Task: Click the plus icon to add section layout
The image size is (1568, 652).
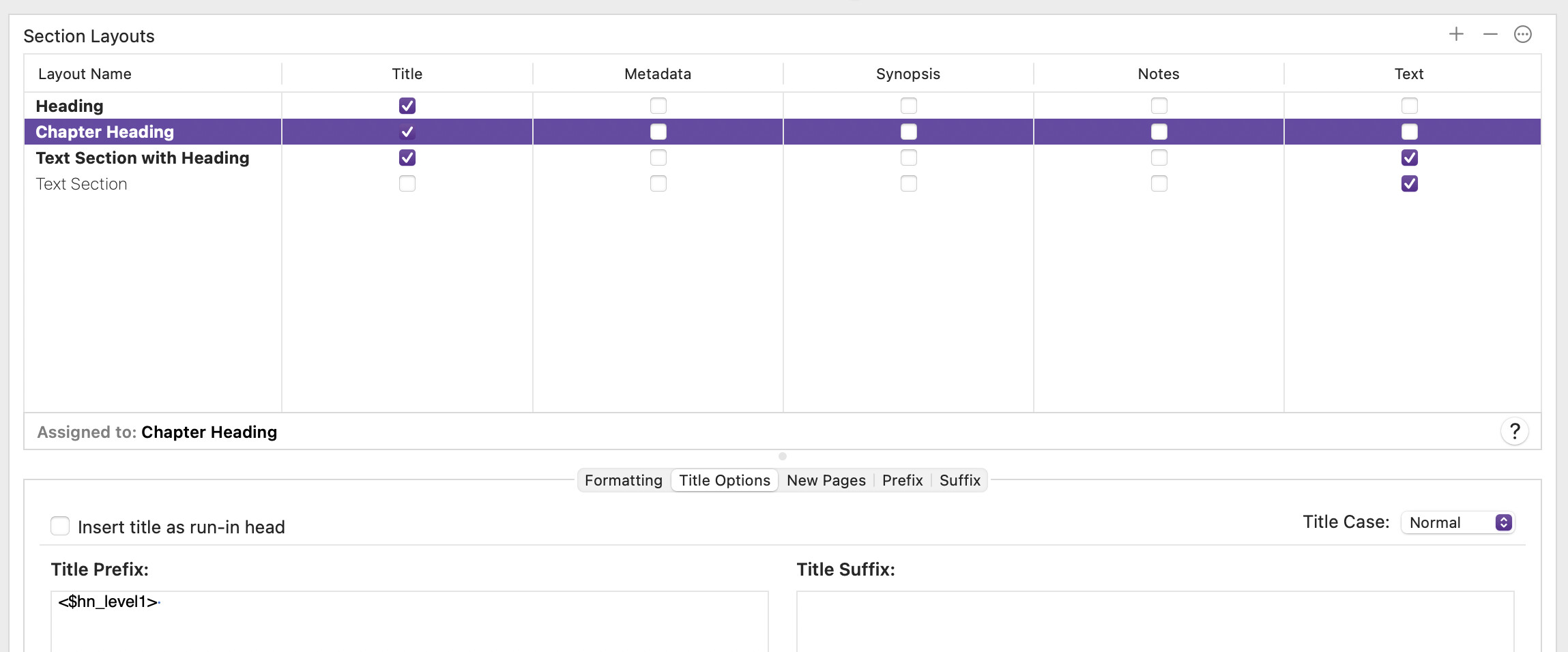Action: 1456,34
